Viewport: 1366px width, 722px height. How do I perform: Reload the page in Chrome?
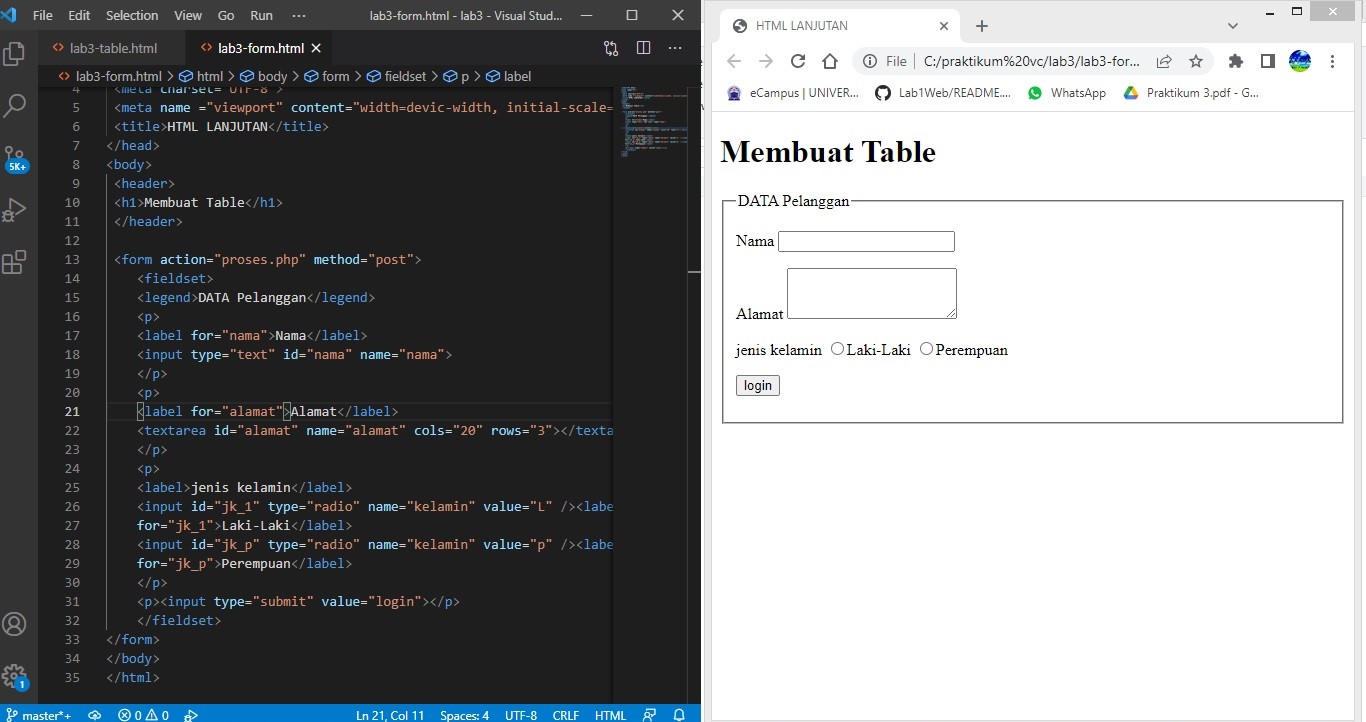pyautogui.click(x=798, y=61)
